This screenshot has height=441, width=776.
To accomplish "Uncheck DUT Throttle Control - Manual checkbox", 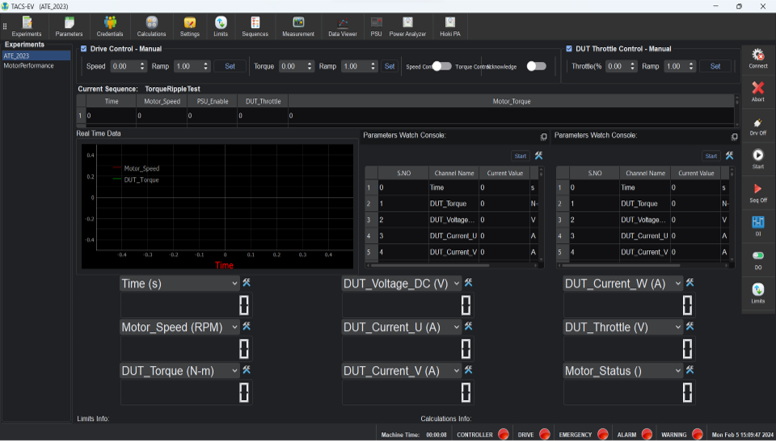I will 569,48.
